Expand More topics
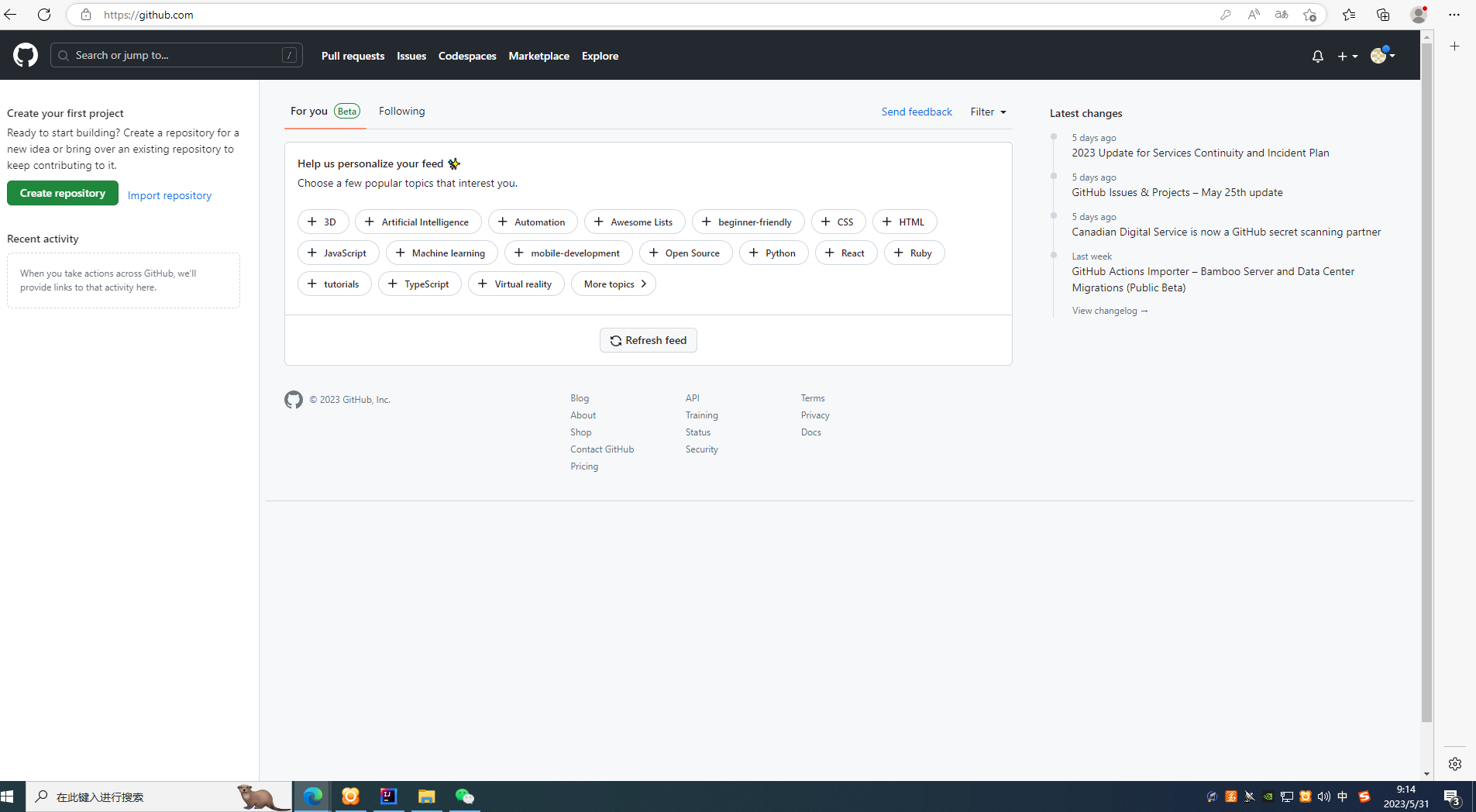 click(x=614, y=284)
